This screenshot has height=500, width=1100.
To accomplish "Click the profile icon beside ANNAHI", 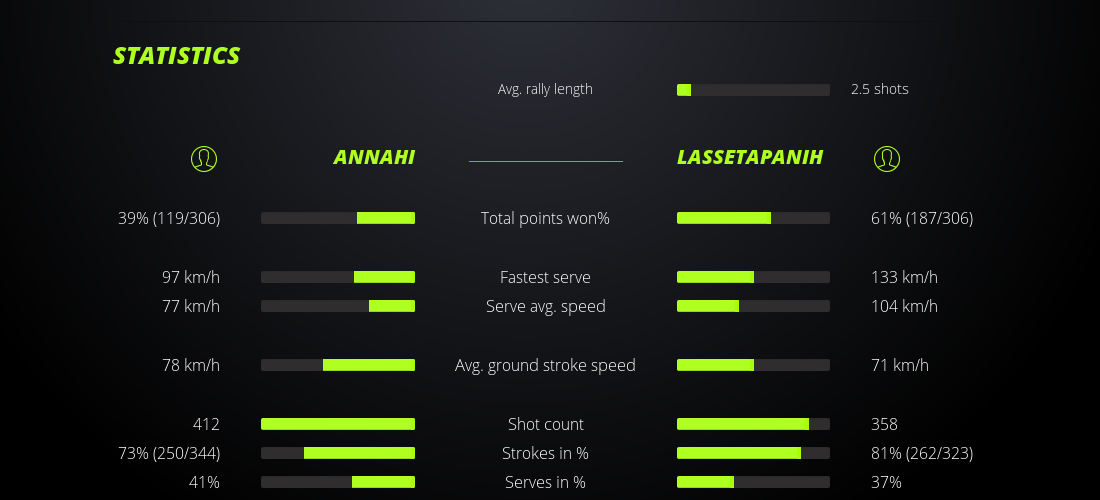I will click(x=204, y=158).
